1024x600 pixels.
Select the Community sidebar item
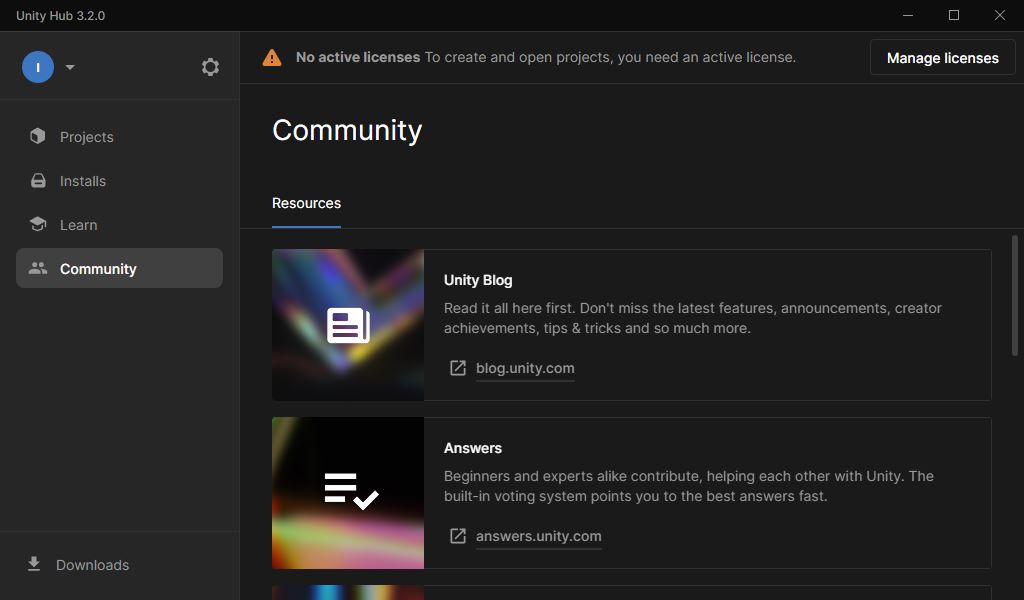[x=120, y=268]
